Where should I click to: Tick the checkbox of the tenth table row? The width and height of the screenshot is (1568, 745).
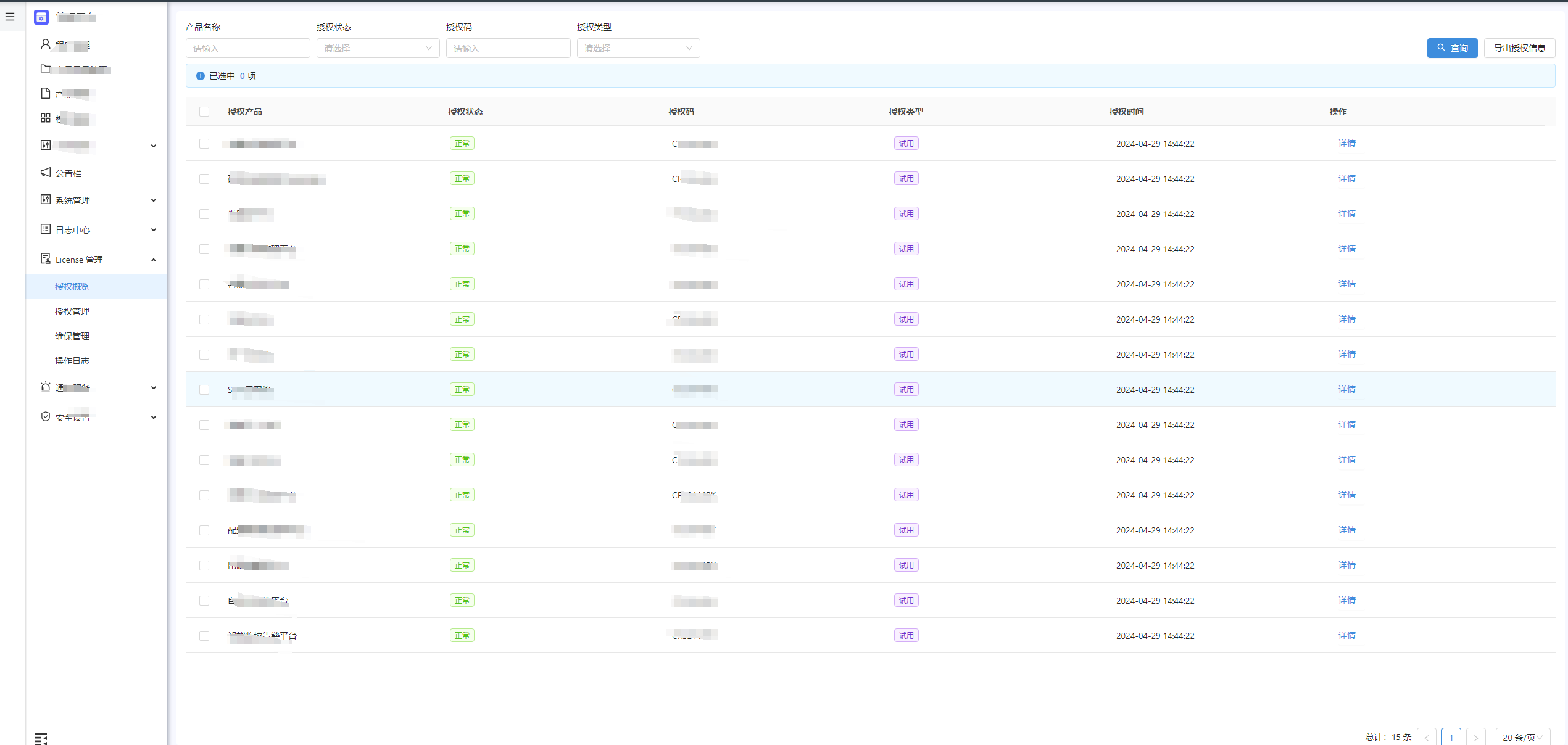[204, 460]
